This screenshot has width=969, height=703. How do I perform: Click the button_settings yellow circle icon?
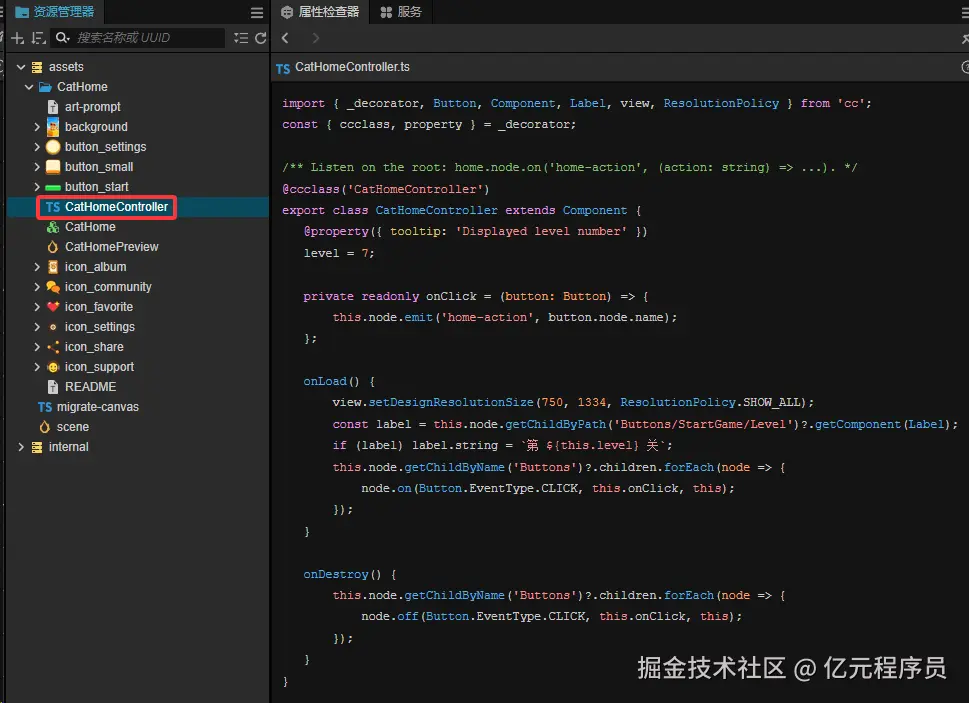coord(53,147)
